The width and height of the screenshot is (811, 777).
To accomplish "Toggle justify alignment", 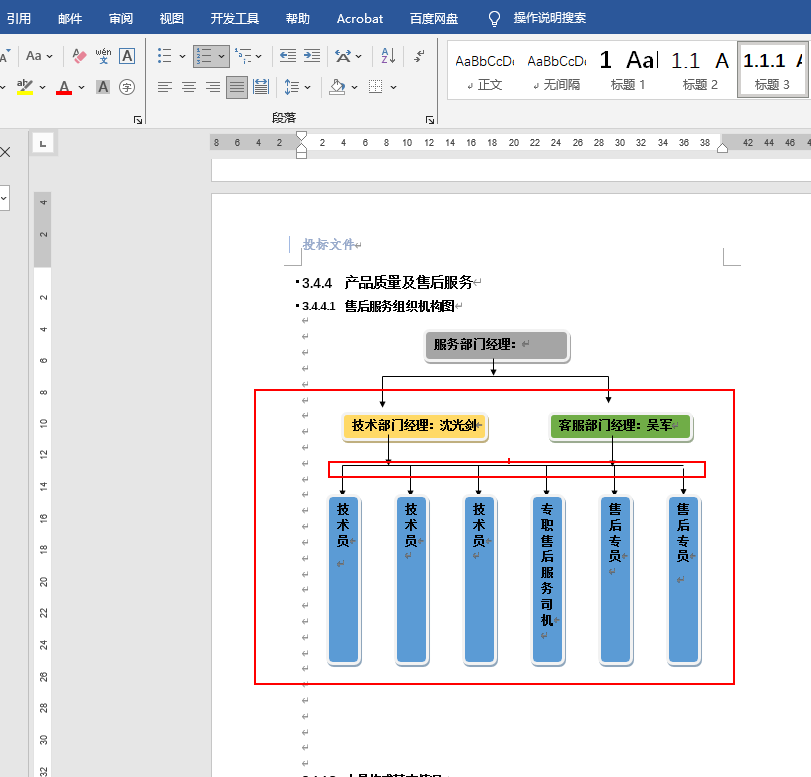I will click(237, 87).
